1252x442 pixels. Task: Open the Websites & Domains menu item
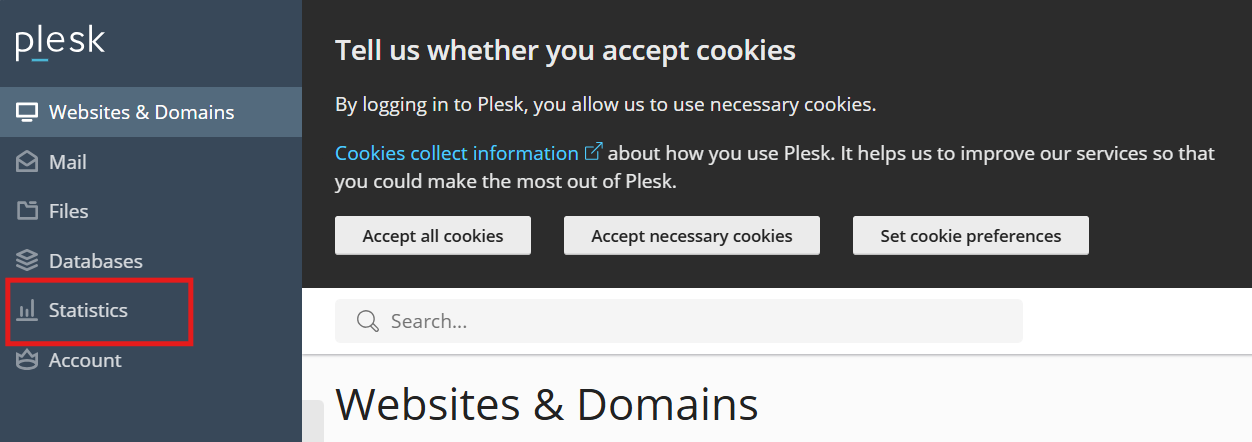151,112
